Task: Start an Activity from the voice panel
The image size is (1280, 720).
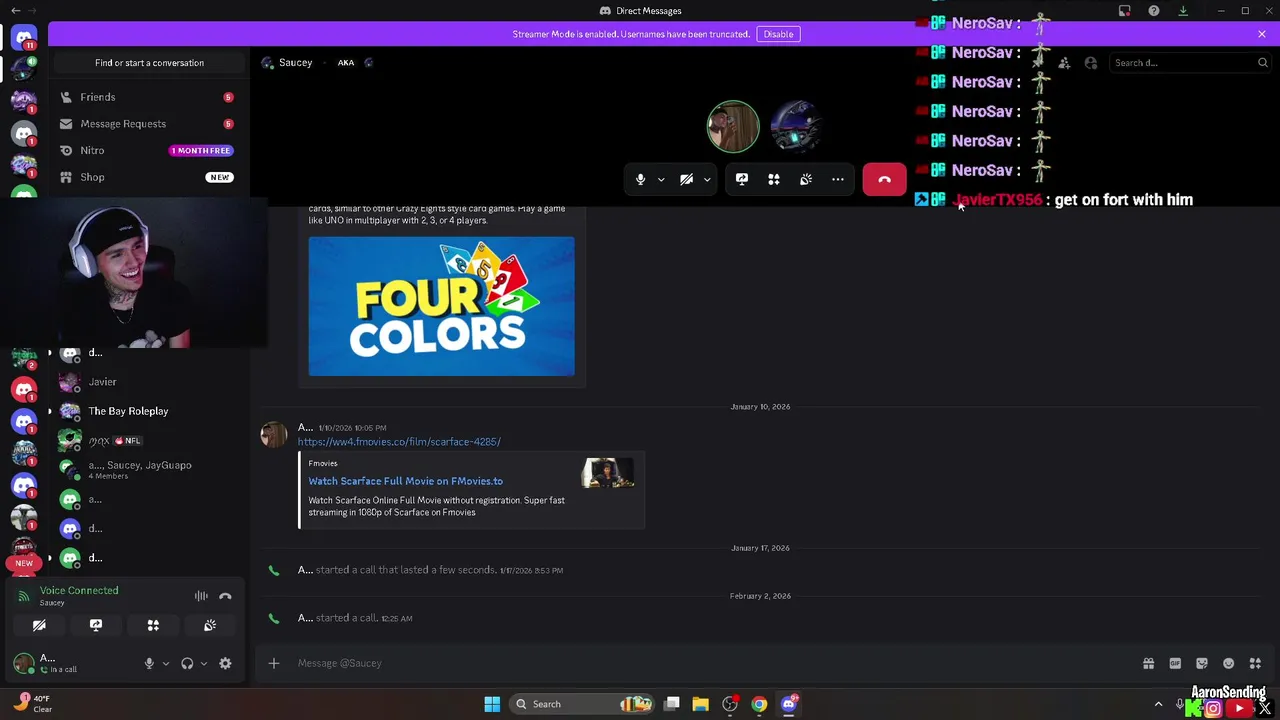Action: tap(153, 625)
